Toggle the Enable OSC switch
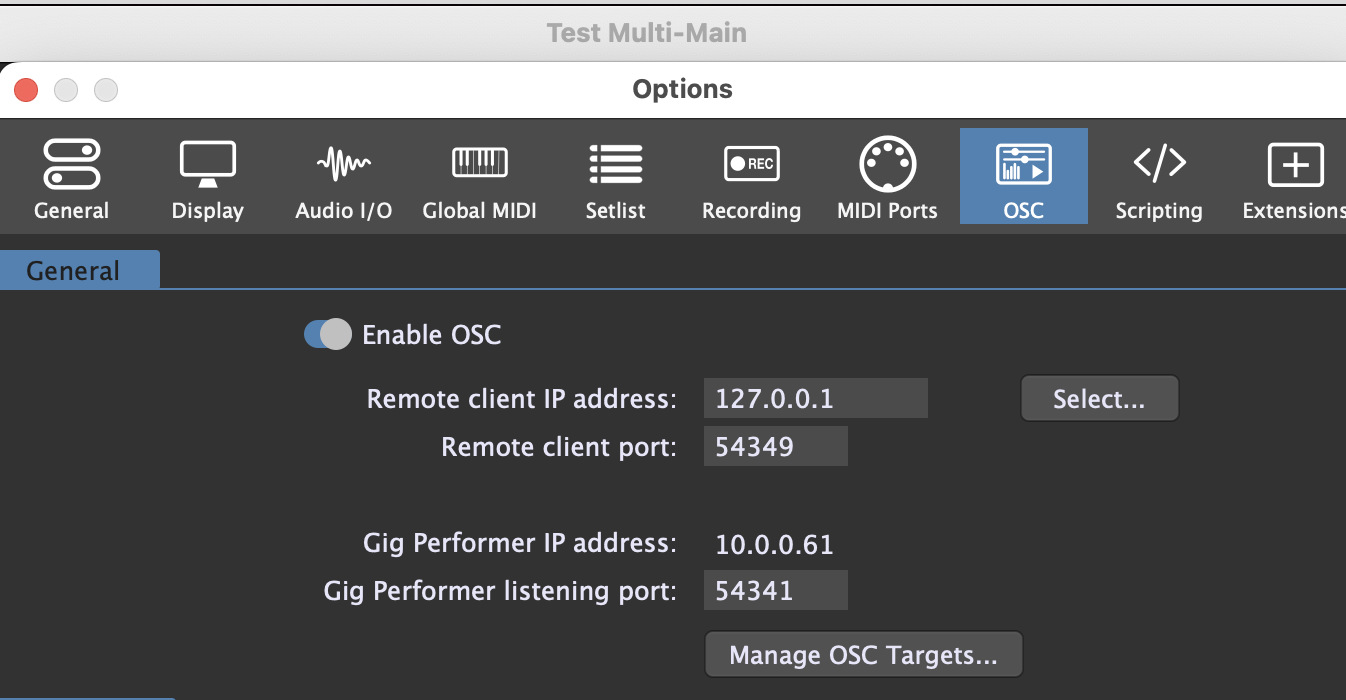This screenshot has height=700, width=1346. tap(328, 335)
